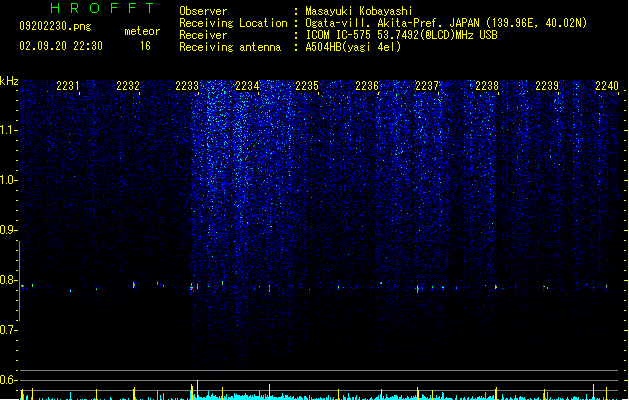Click the 0.6 kHz axis label

click(x=8, y=380)
